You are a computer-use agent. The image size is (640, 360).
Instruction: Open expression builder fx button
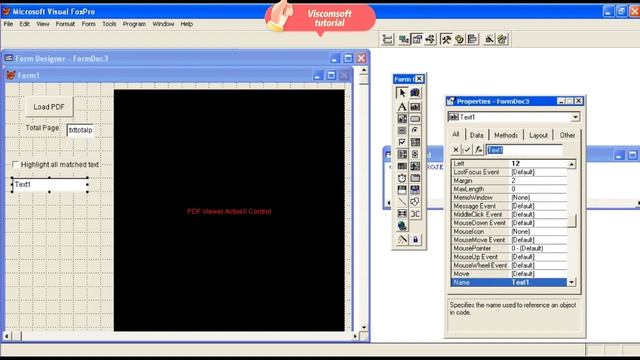[x=478, y=150]
